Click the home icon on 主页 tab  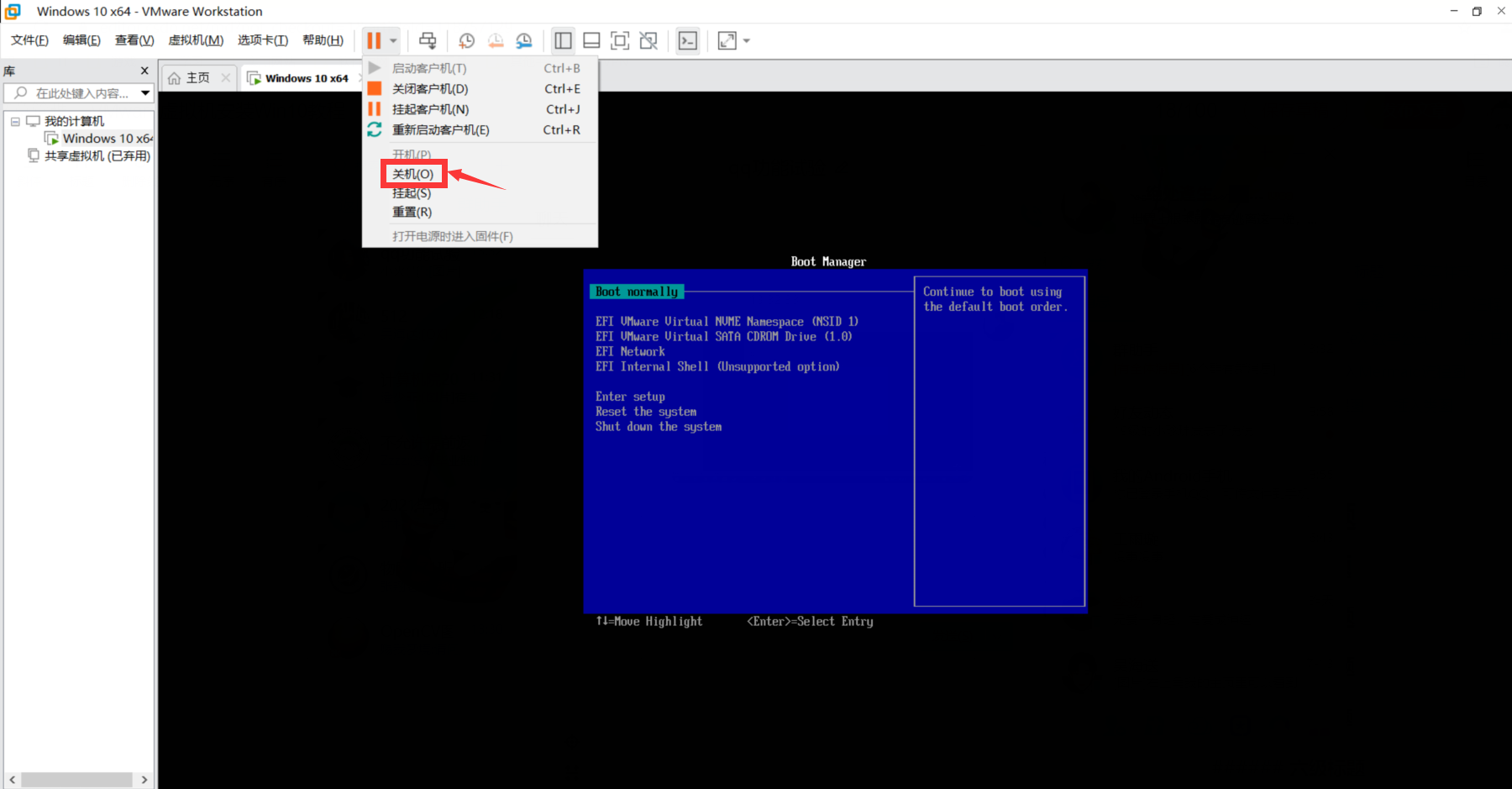point(174,78)
